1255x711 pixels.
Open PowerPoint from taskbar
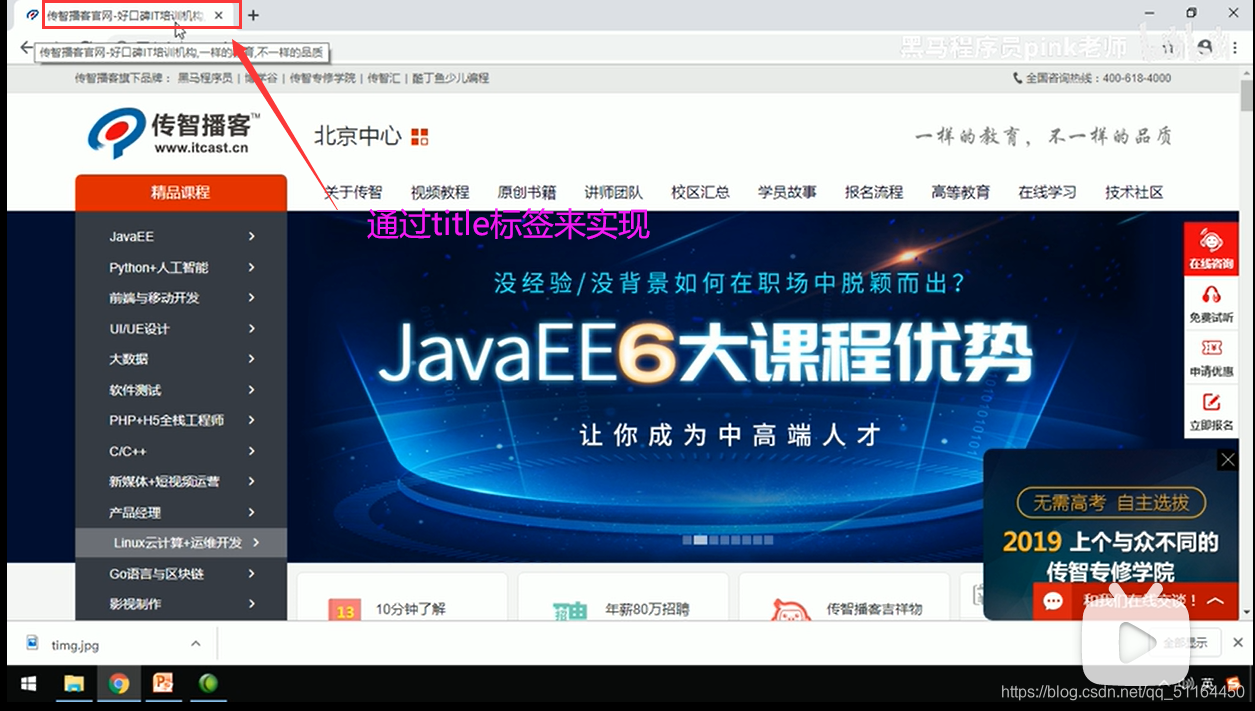[163, 684]
